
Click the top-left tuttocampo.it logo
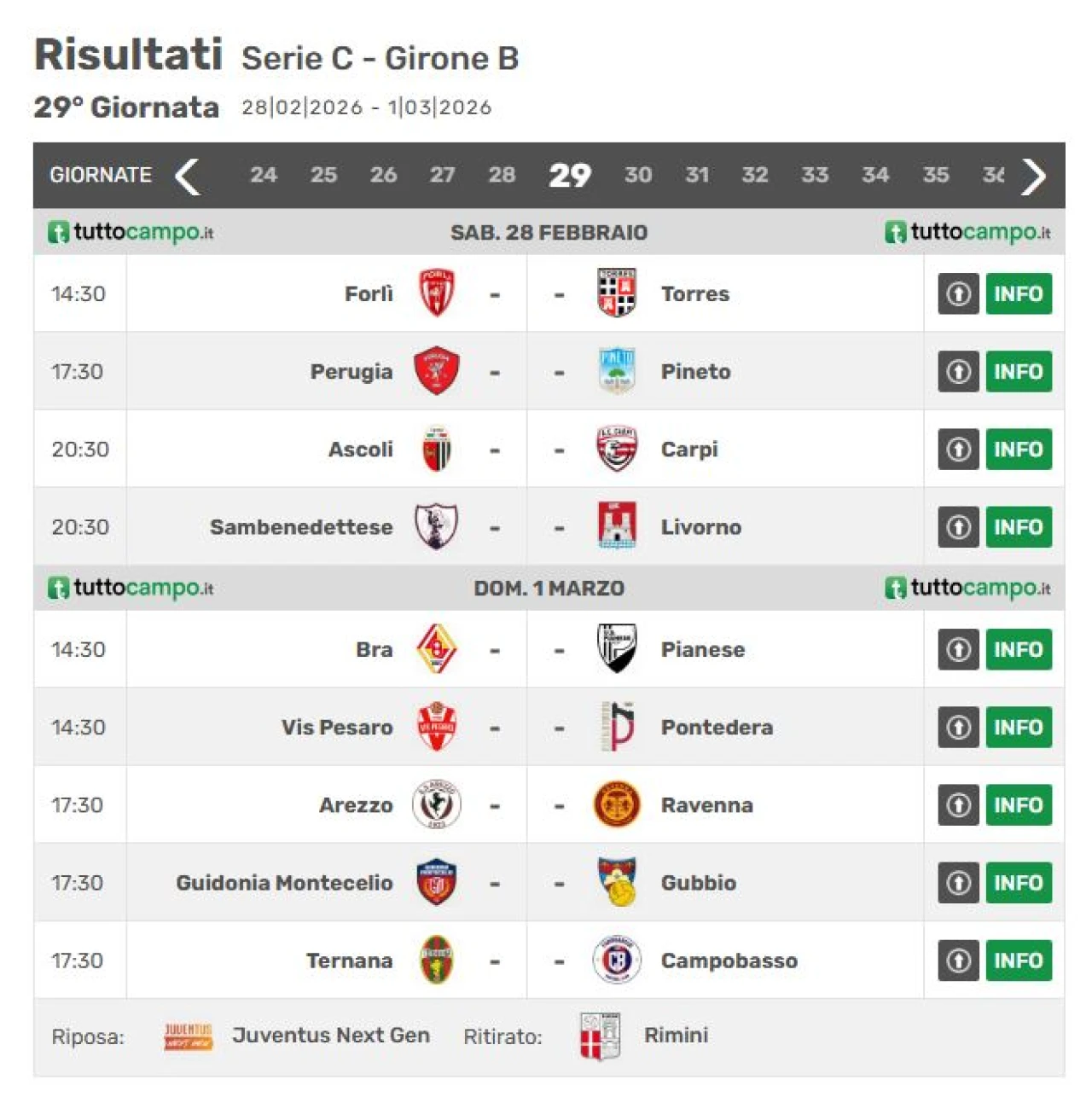tap(131, 232)
